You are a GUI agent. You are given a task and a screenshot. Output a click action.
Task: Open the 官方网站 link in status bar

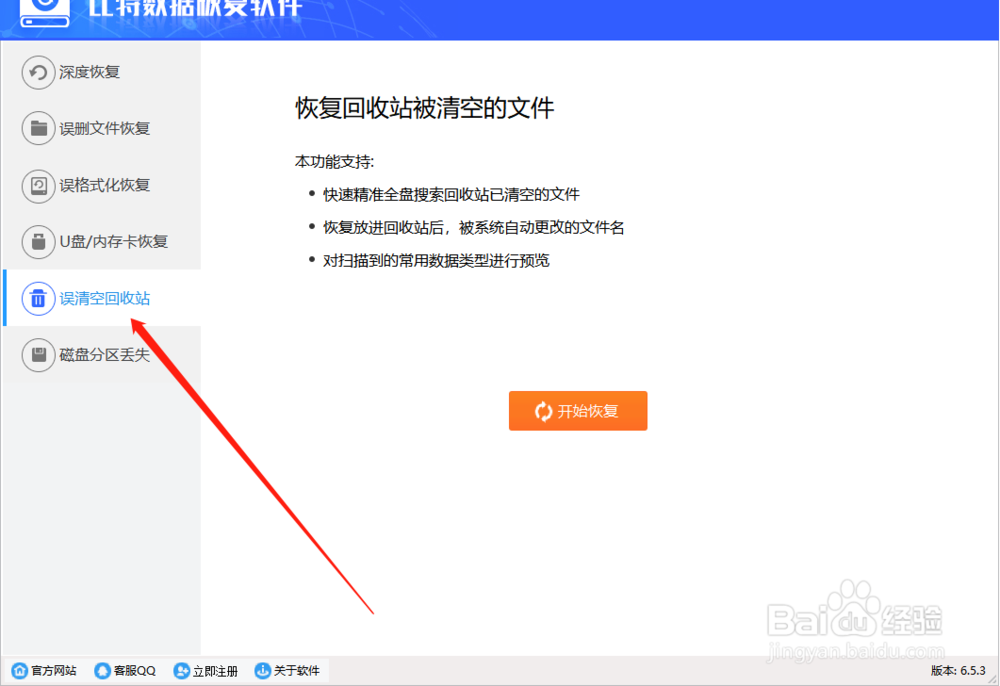pos(48,671)
